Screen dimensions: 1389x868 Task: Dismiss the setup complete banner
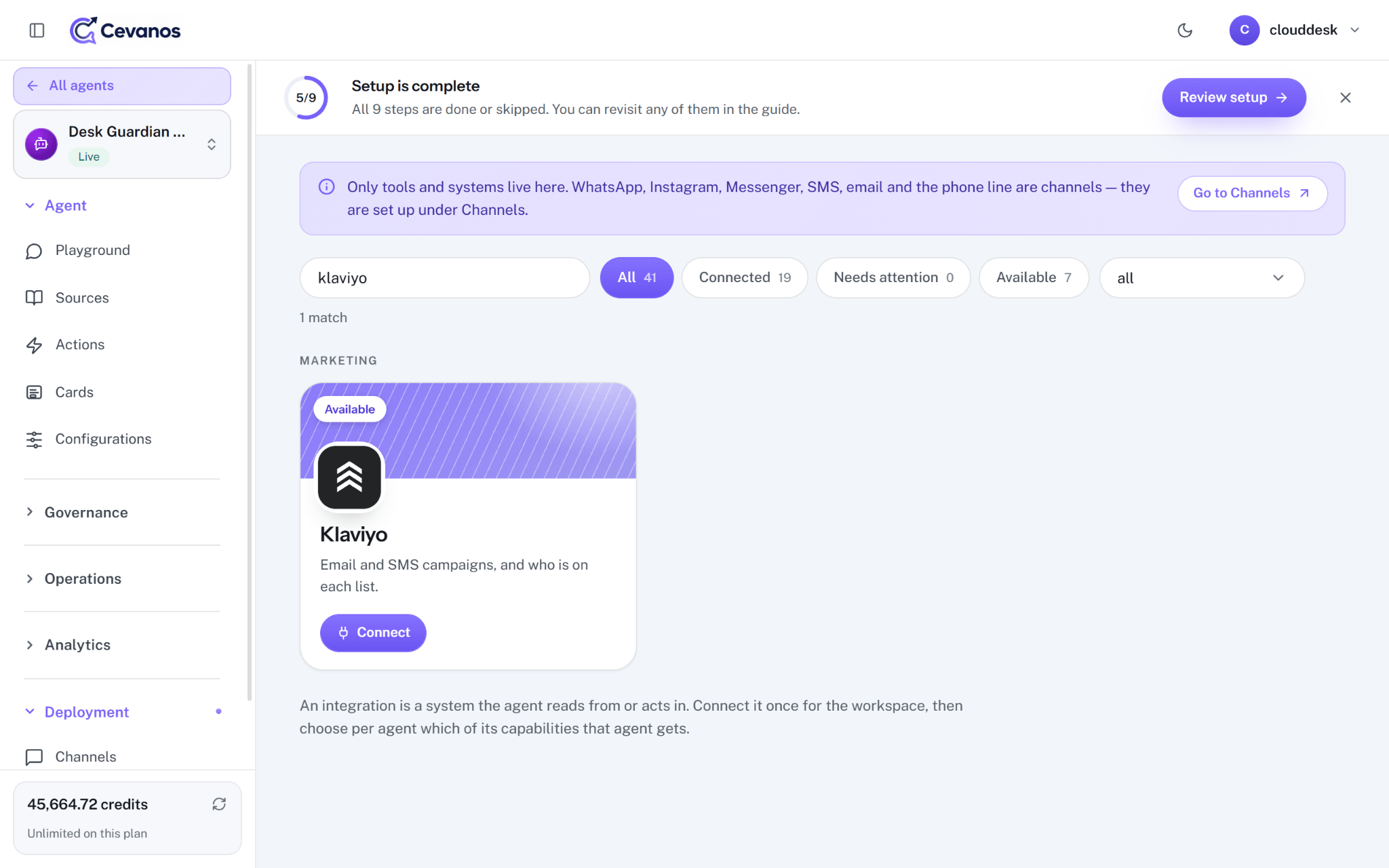point(1346,98)
